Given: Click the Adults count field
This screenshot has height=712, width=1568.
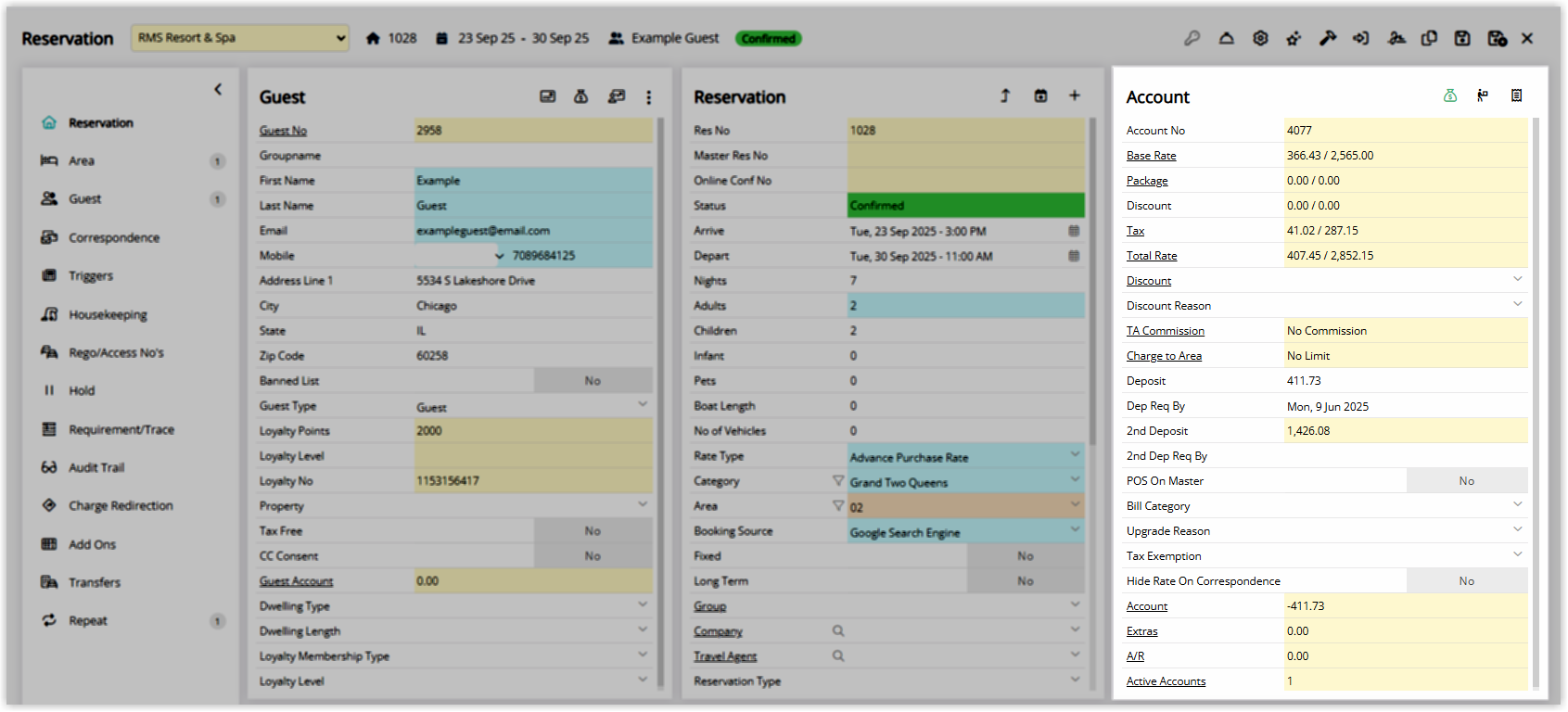Looking at the screenshot, I should [x=966, y=306].
